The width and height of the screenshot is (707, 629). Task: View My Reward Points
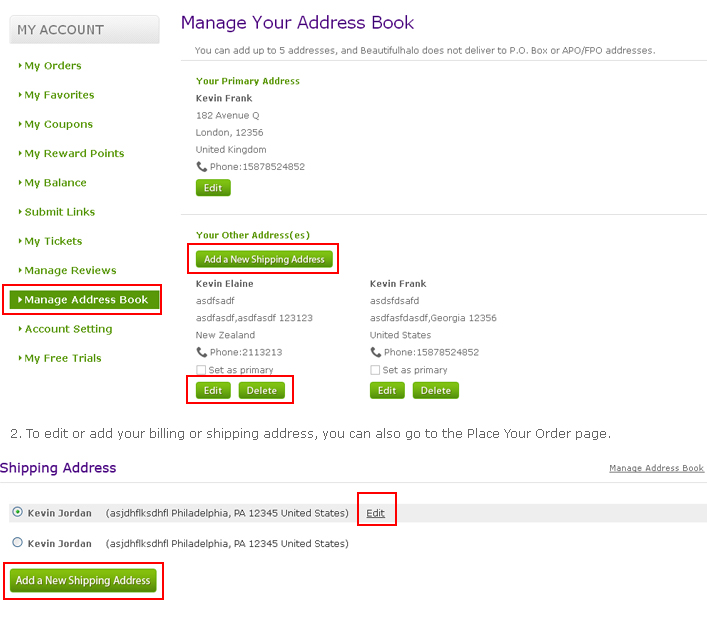click(x=74, y=154)
